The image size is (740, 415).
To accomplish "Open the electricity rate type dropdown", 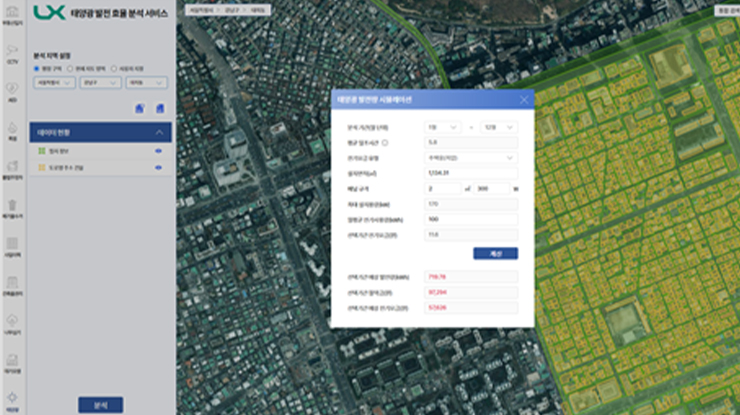I will 472,158.
